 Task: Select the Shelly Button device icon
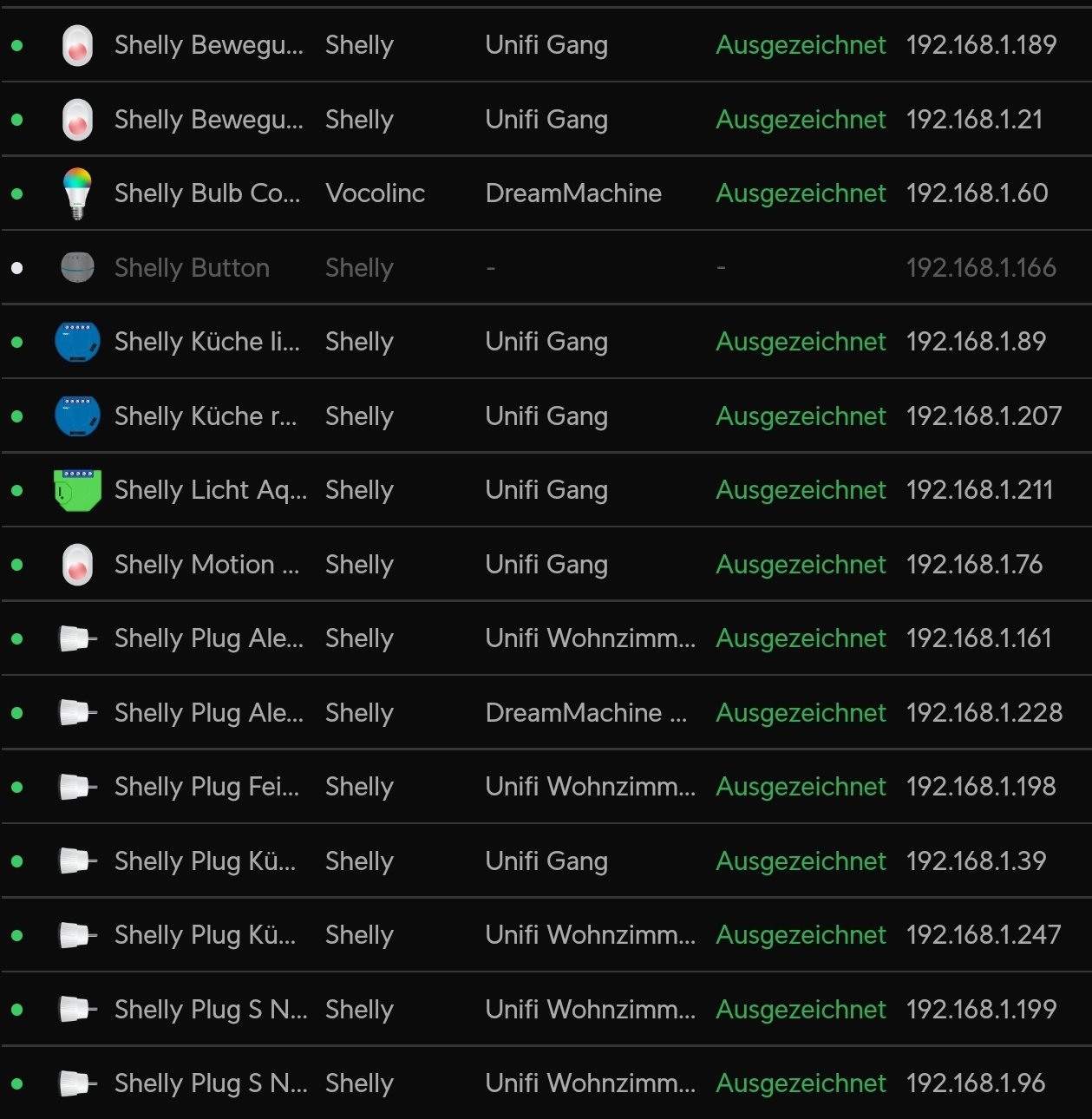point(77,267)
